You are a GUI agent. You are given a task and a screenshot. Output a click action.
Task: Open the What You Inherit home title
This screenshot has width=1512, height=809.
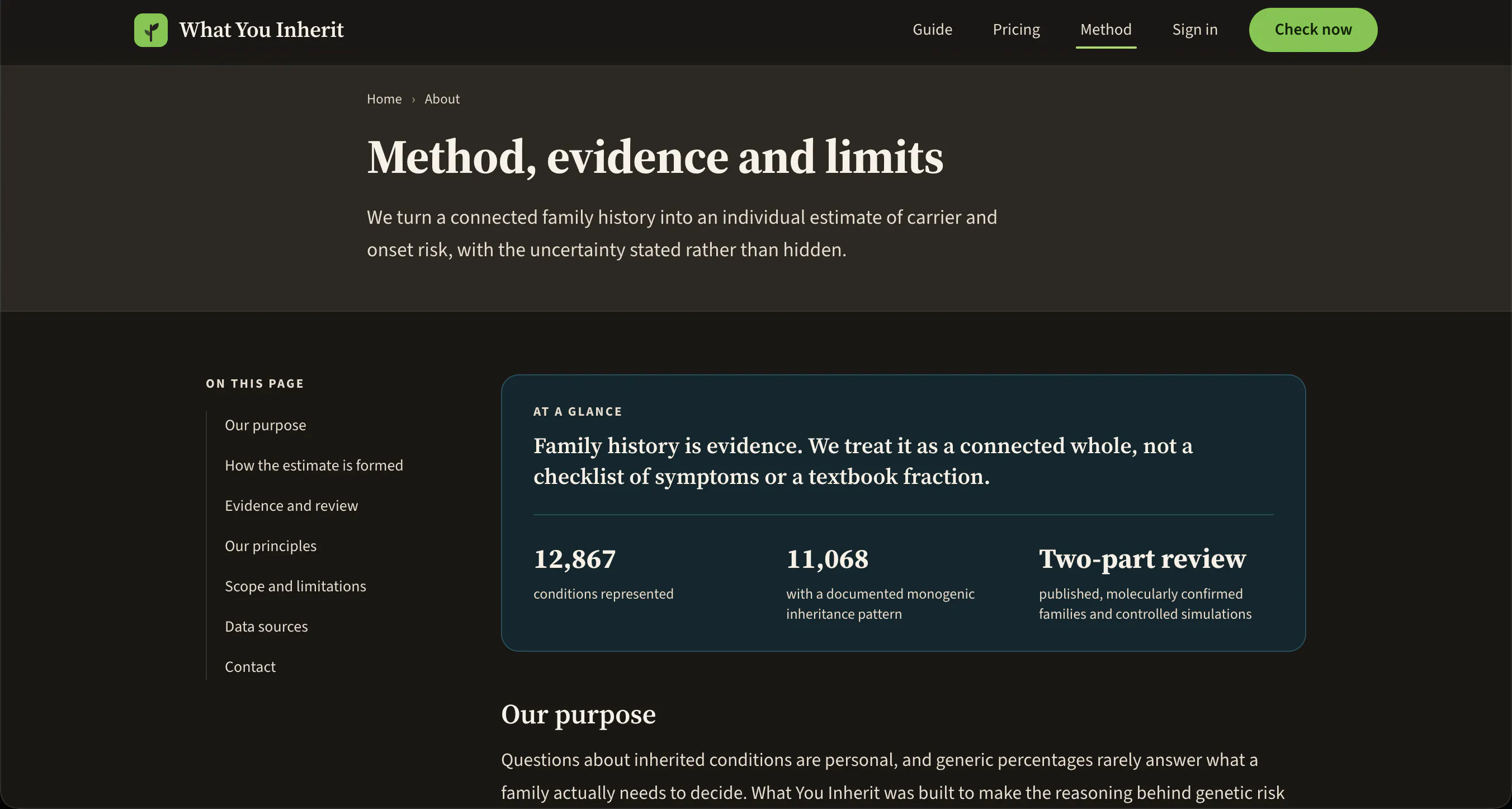pyautogui.click(x=261, y=30)
